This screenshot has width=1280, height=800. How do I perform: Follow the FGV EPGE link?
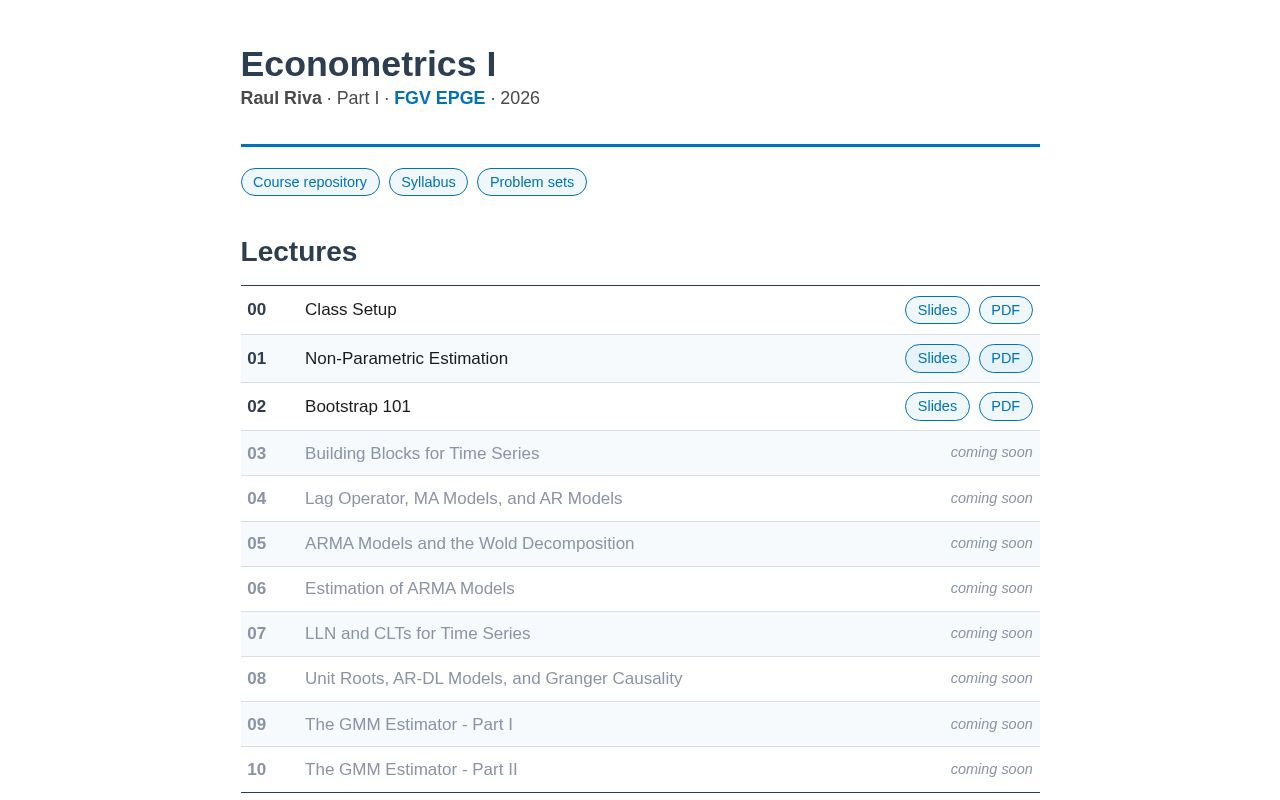(439, 98)
